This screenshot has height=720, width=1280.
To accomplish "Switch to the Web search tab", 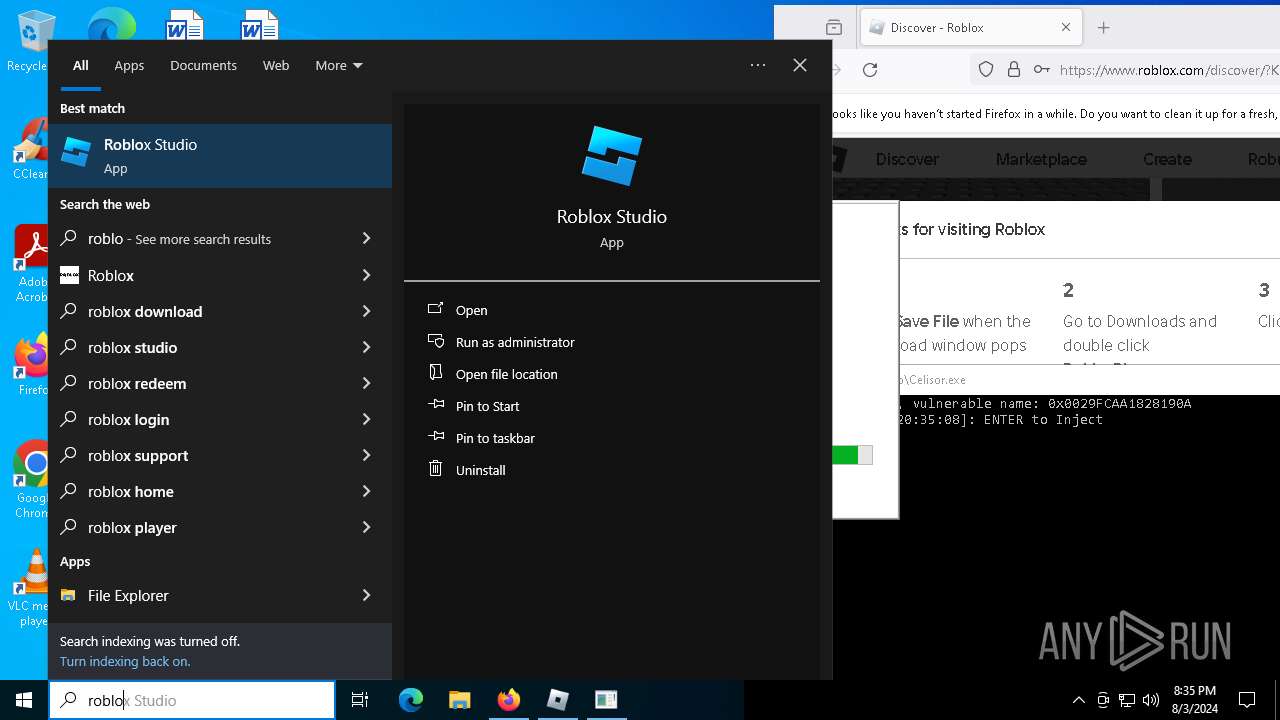I will (276, 65).
